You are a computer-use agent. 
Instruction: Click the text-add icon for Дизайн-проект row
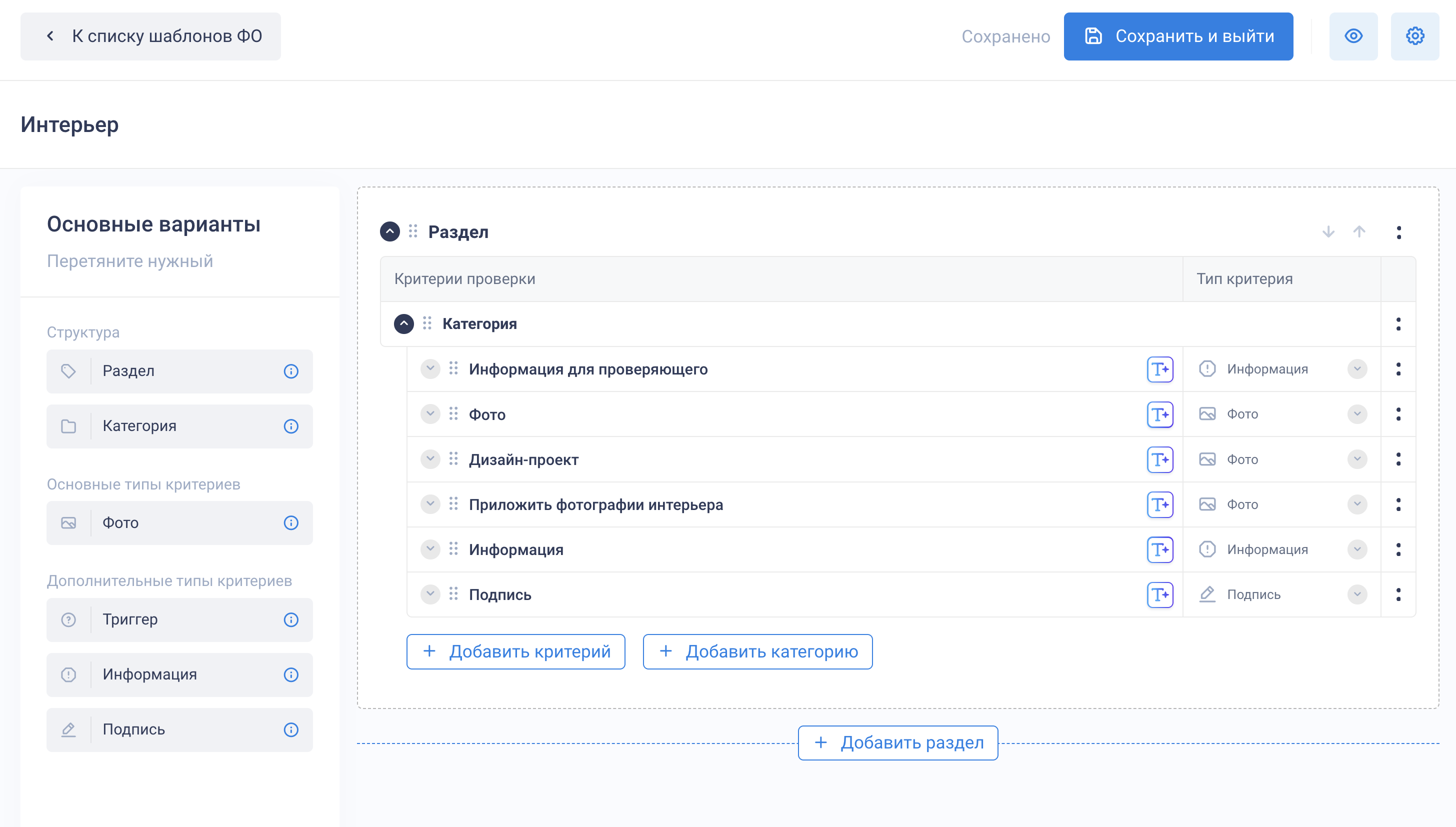tap(1159, 459)
